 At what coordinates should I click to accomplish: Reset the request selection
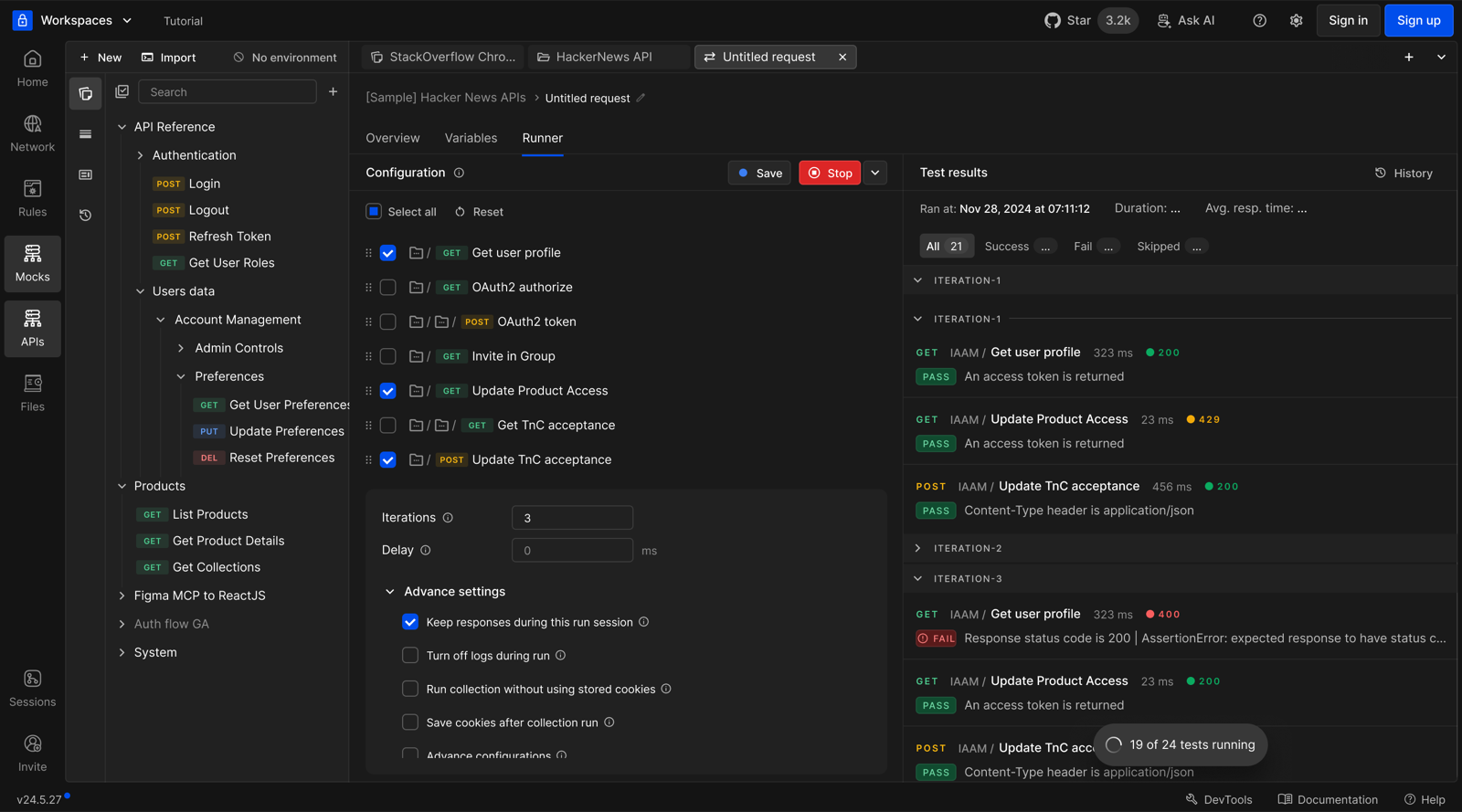point(480,211)
